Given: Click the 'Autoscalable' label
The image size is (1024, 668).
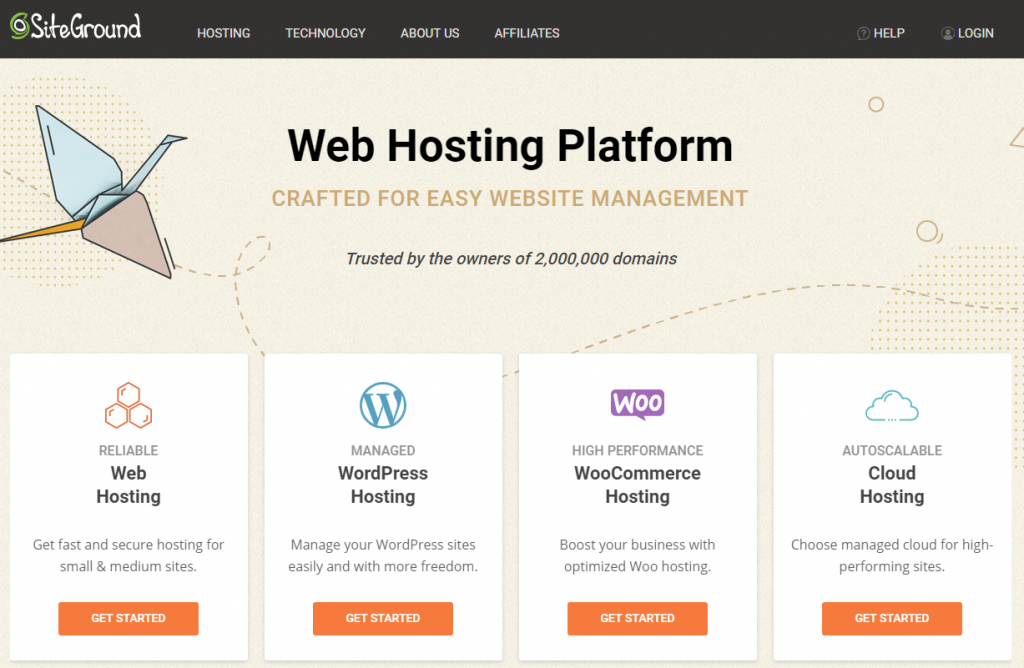Looking at the screenshot, I should pyautogui.click(x=892, y=451).
